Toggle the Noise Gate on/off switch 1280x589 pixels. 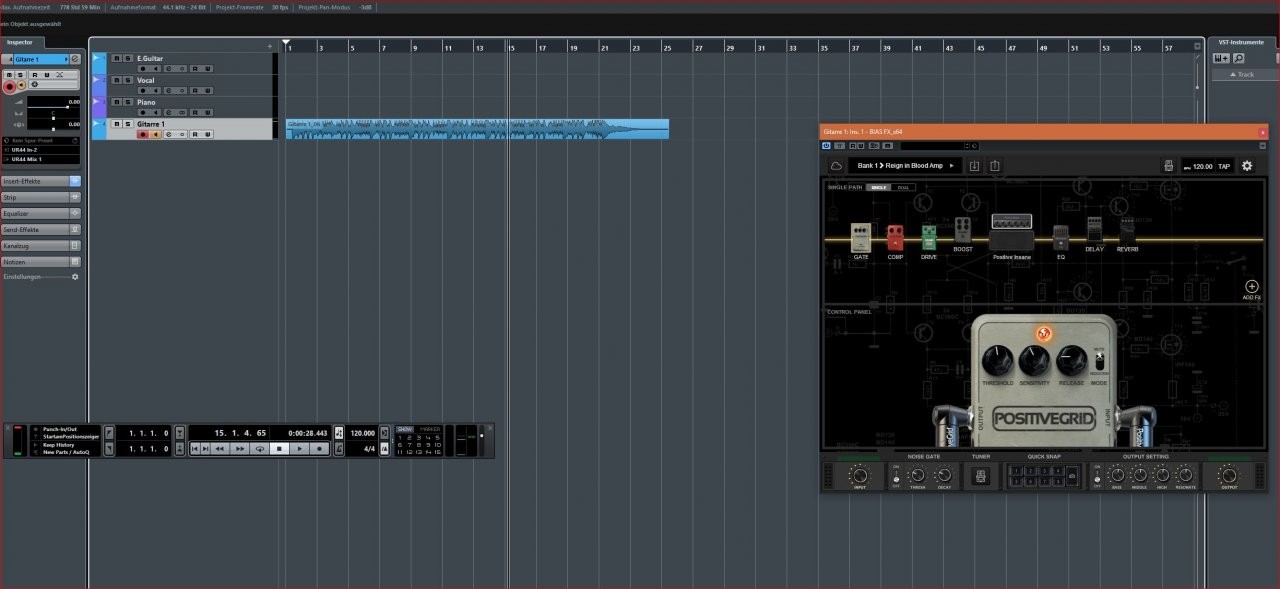[896, 477]
